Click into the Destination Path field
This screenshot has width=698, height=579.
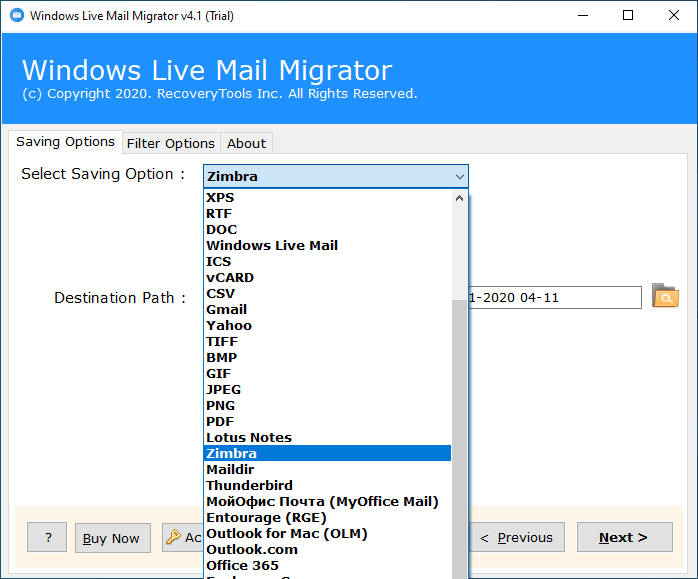[555, 297]
